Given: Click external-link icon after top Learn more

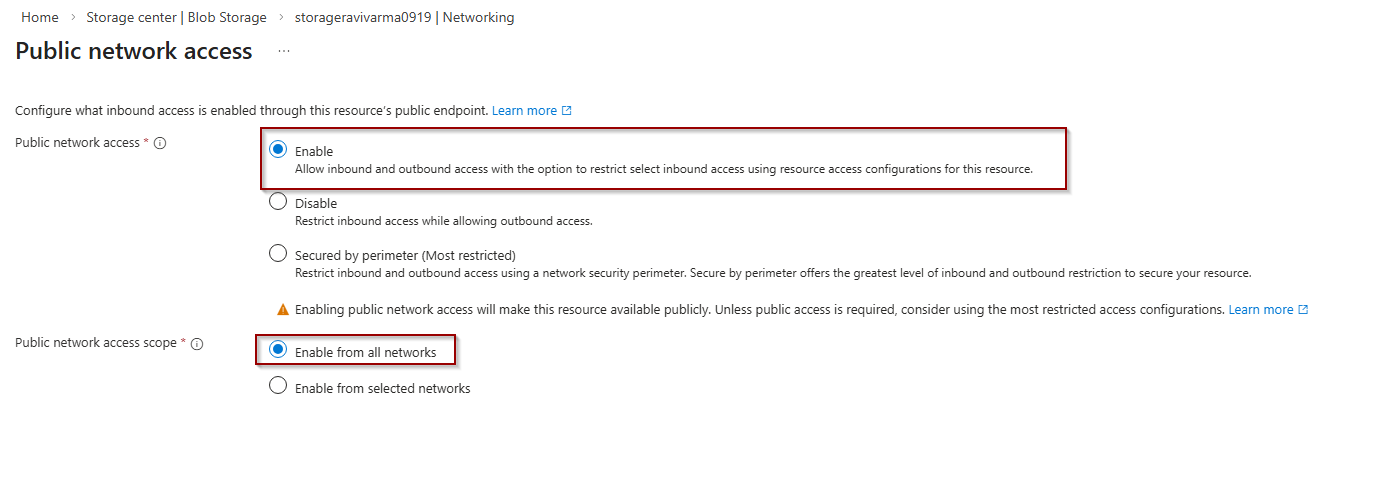Looking at the screenshot, I should (567, 111).
